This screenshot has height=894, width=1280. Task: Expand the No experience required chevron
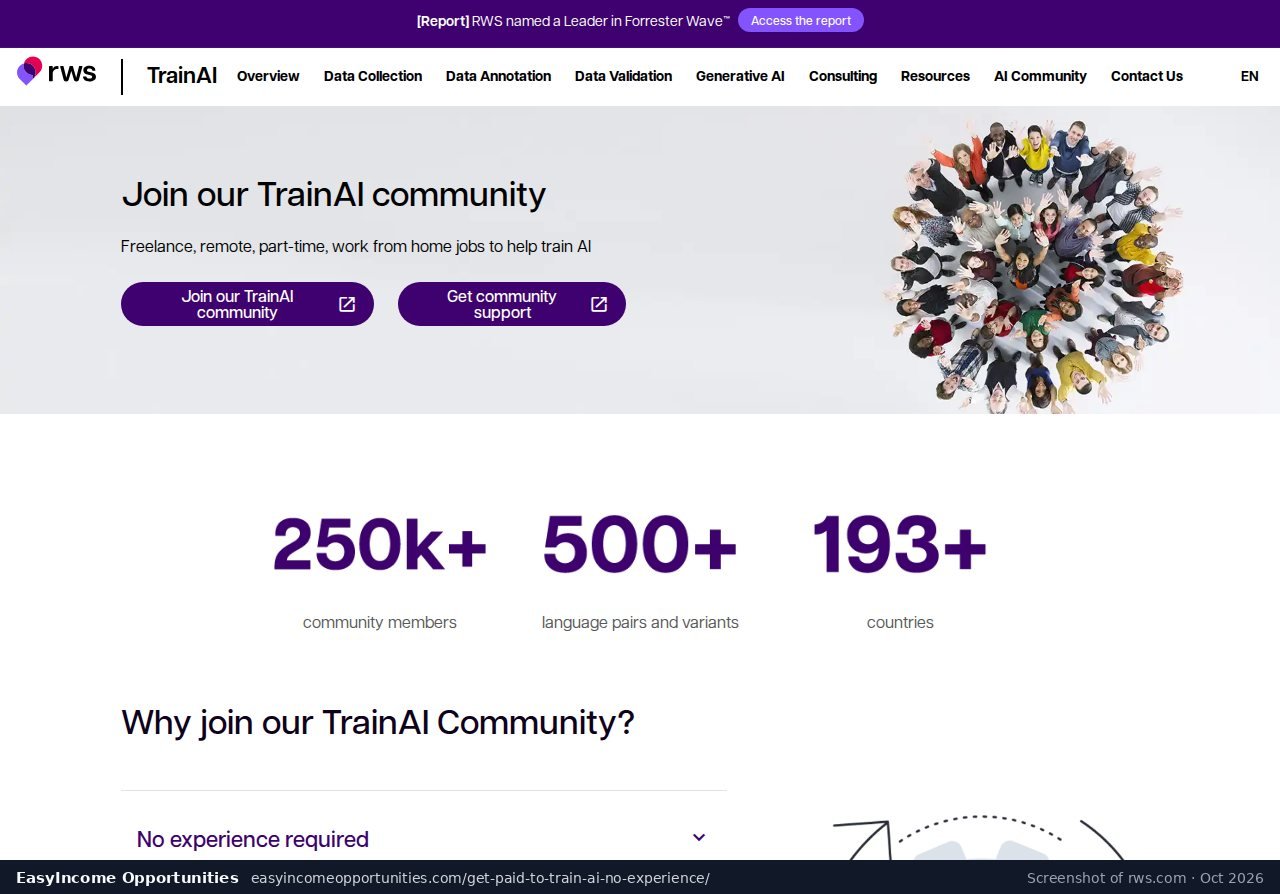click(699, 838)
